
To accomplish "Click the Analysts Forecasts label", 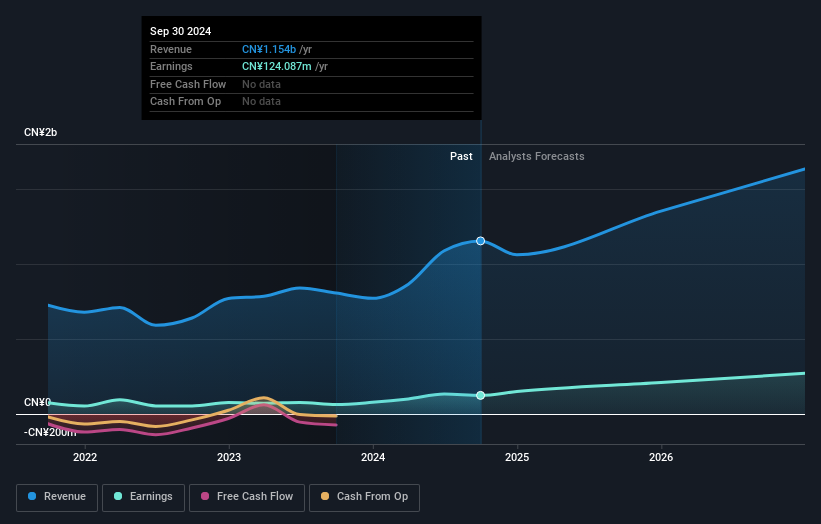I will click(x=536, y=157).
